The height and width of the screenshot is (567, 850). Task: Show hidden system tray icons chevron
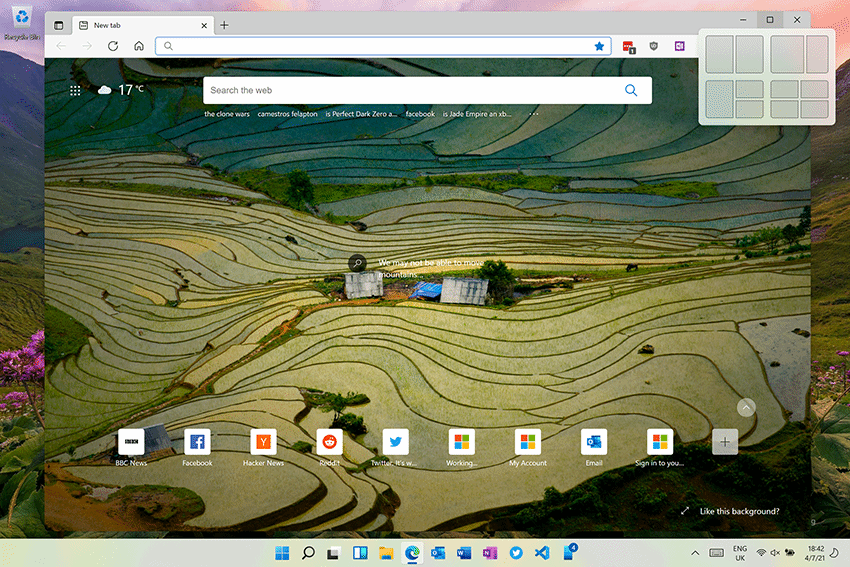[695, 552]
